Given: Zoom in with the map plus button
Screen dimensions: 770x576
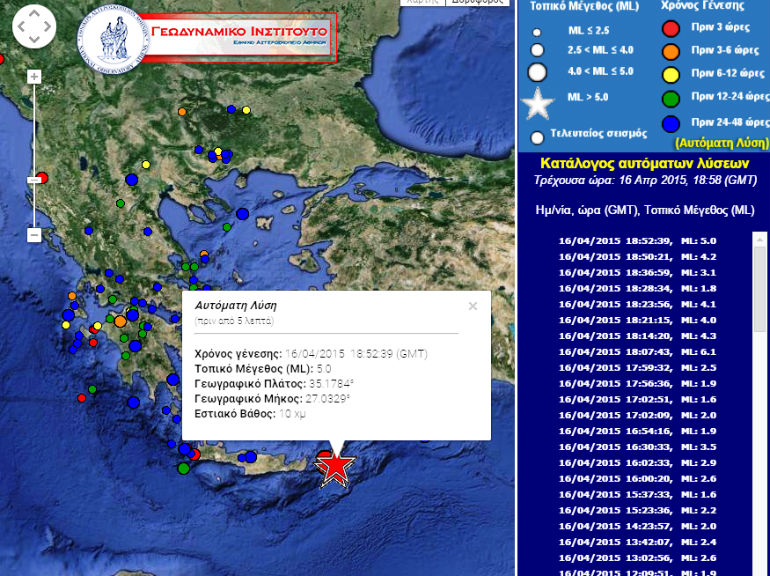Looking at the screenshot, I should click(34, 77).
